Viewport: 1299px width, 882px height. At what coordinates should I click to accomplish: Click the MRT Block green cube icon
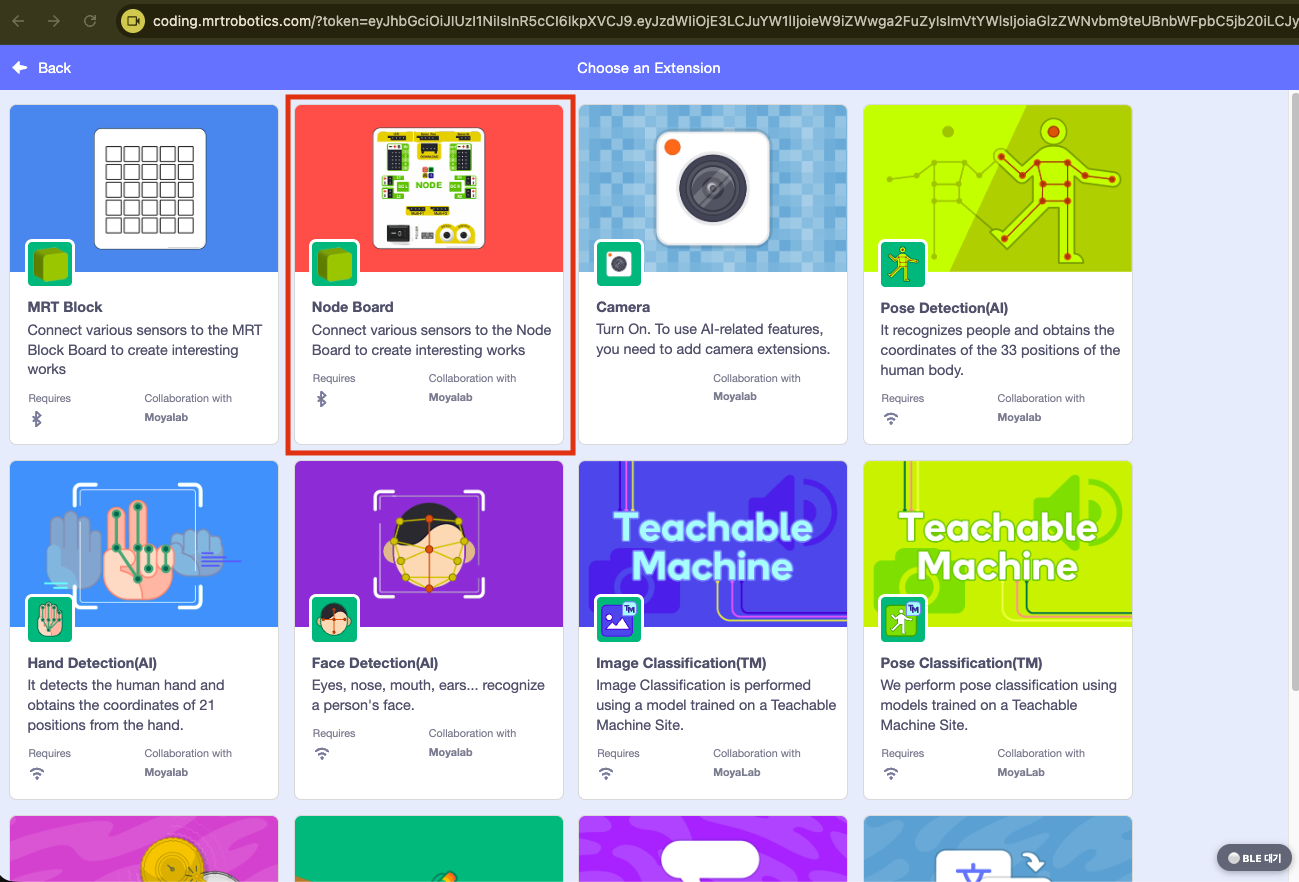pos(50,264)
